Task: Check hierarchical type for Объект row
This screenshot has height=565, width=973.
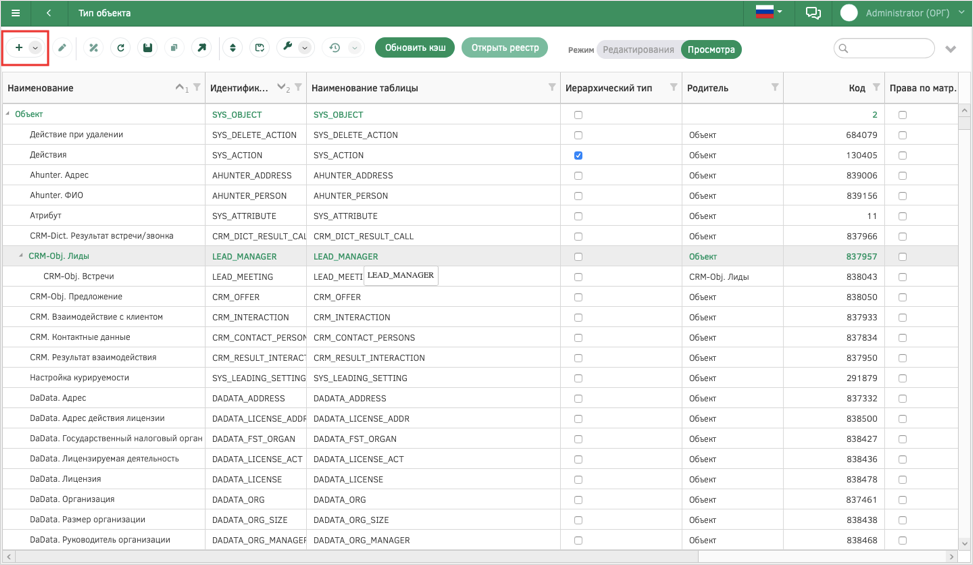Action: pos(578,115)
